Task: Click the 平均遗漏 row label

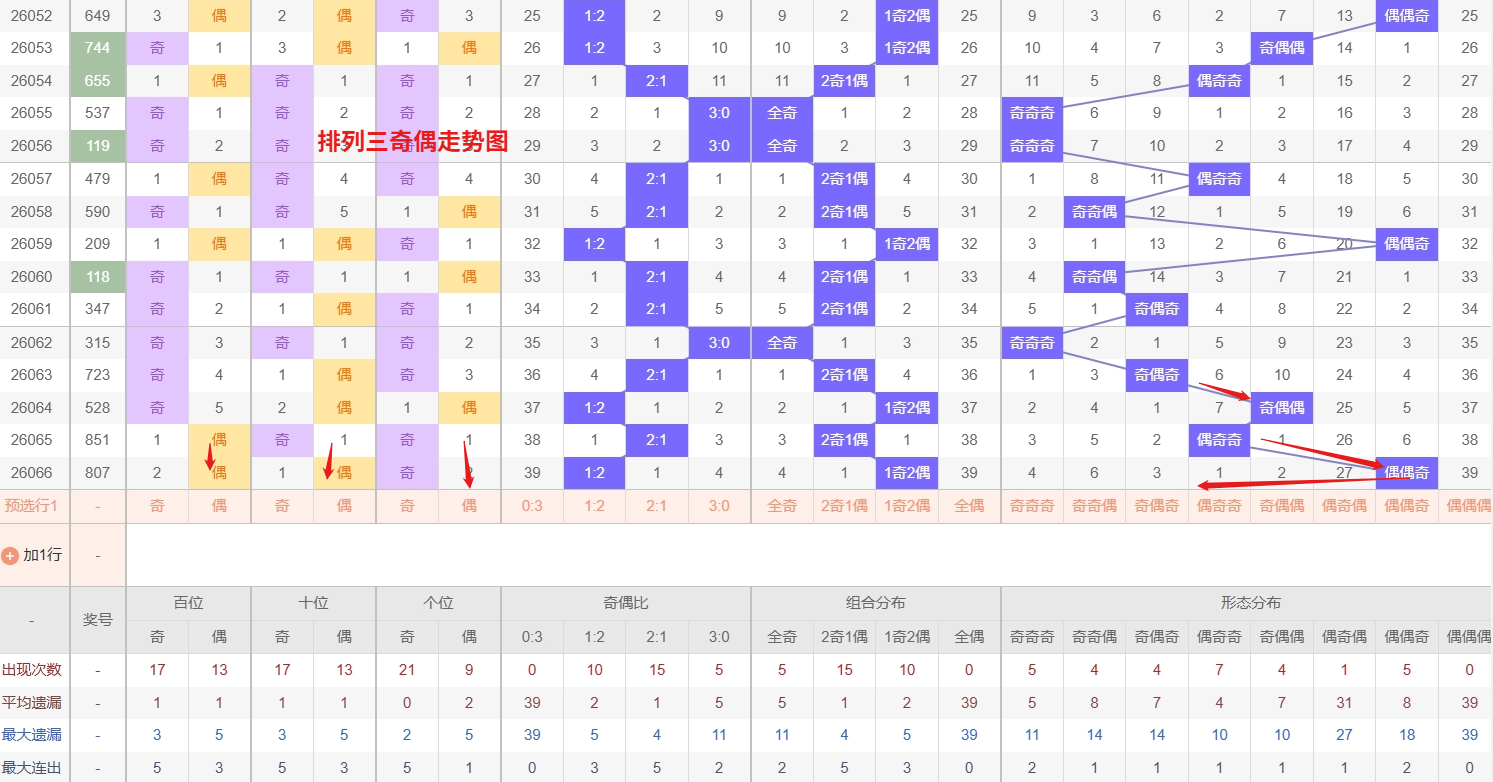Action: coord(33,702)
